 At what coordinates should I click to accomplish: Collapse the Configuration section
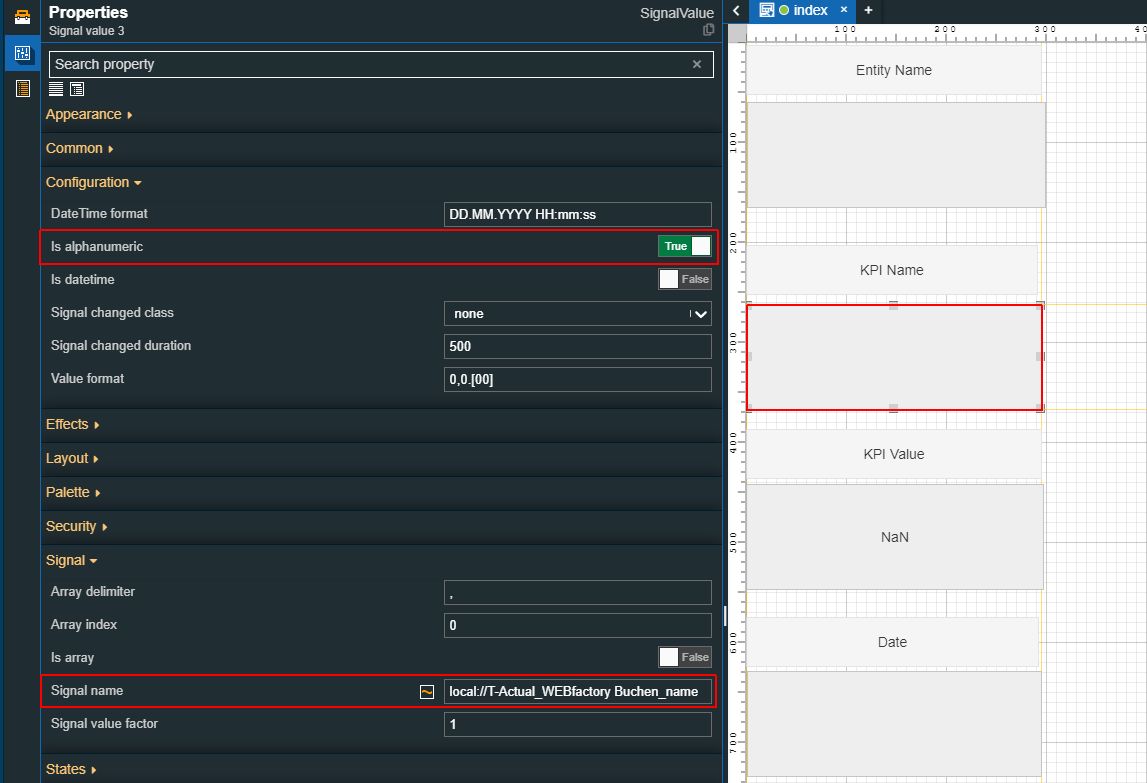pyautogui.click(x=93, y=182)
